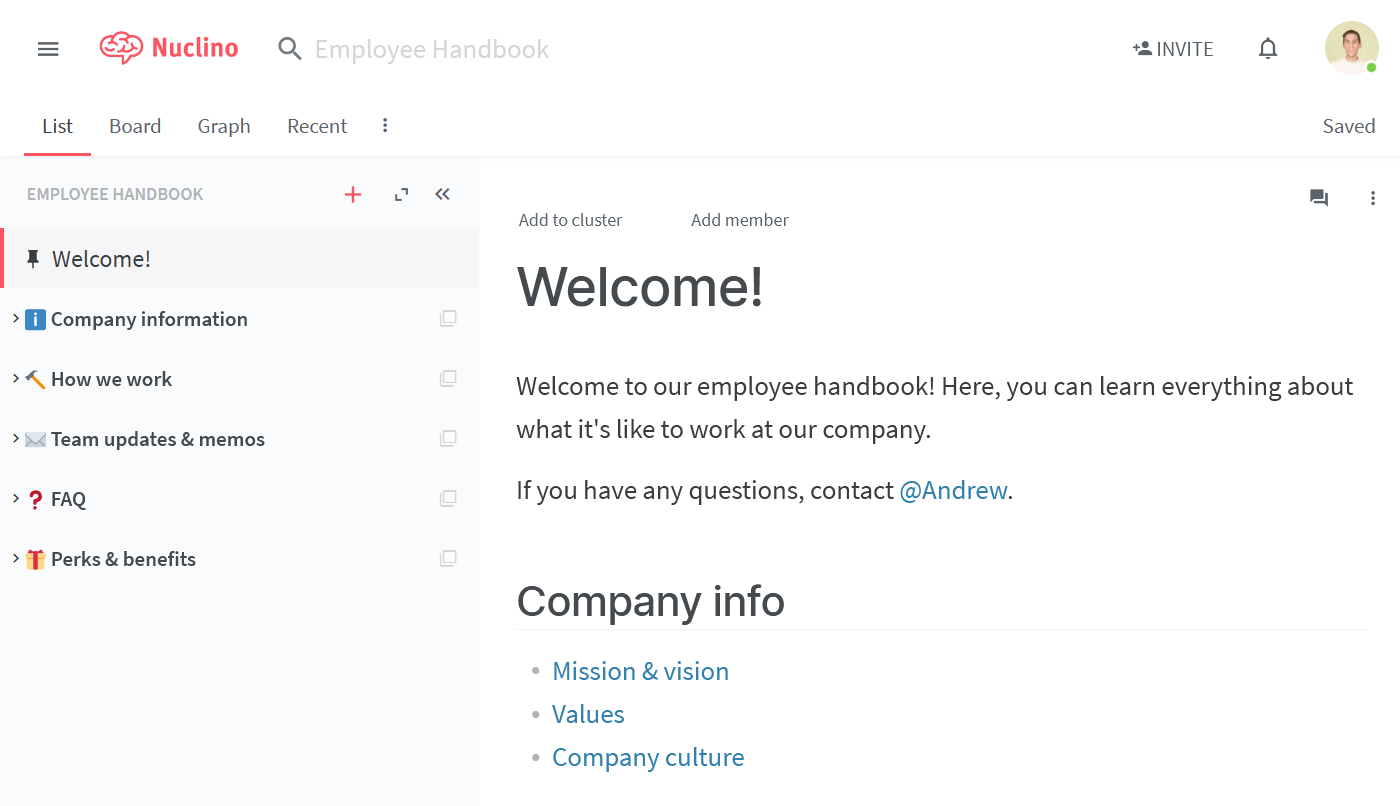Click the pin icon beside Welcome!
Viewport: 1400px width, 806px height.
[x=33, y=259]
